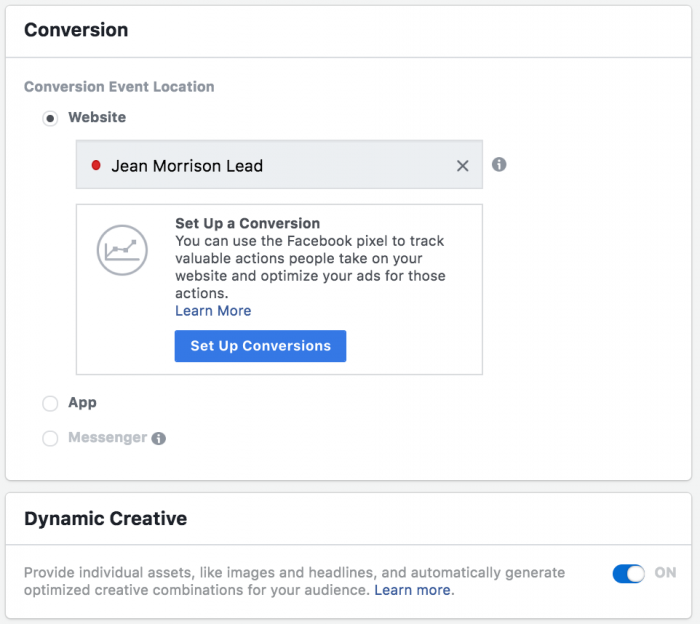Open the Learn More link about Facebook pixel
Viewport: 700px width, 624px height.
pos(213,311)
